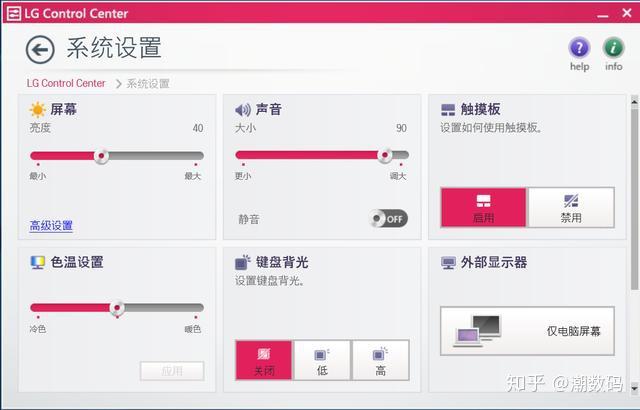
Task: Set keyboard backlight to 高
Action: 380,361
